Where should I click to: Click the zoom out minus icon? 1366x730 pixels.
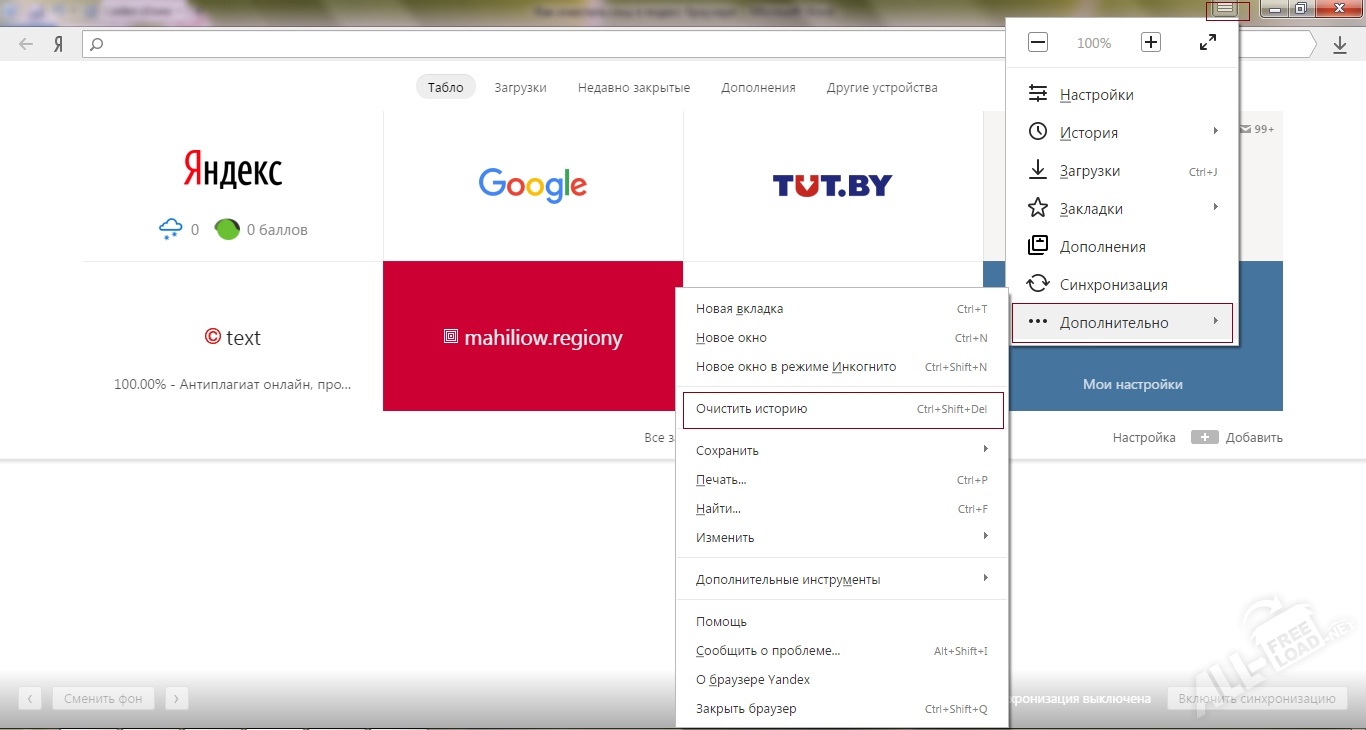[1038, 43]
